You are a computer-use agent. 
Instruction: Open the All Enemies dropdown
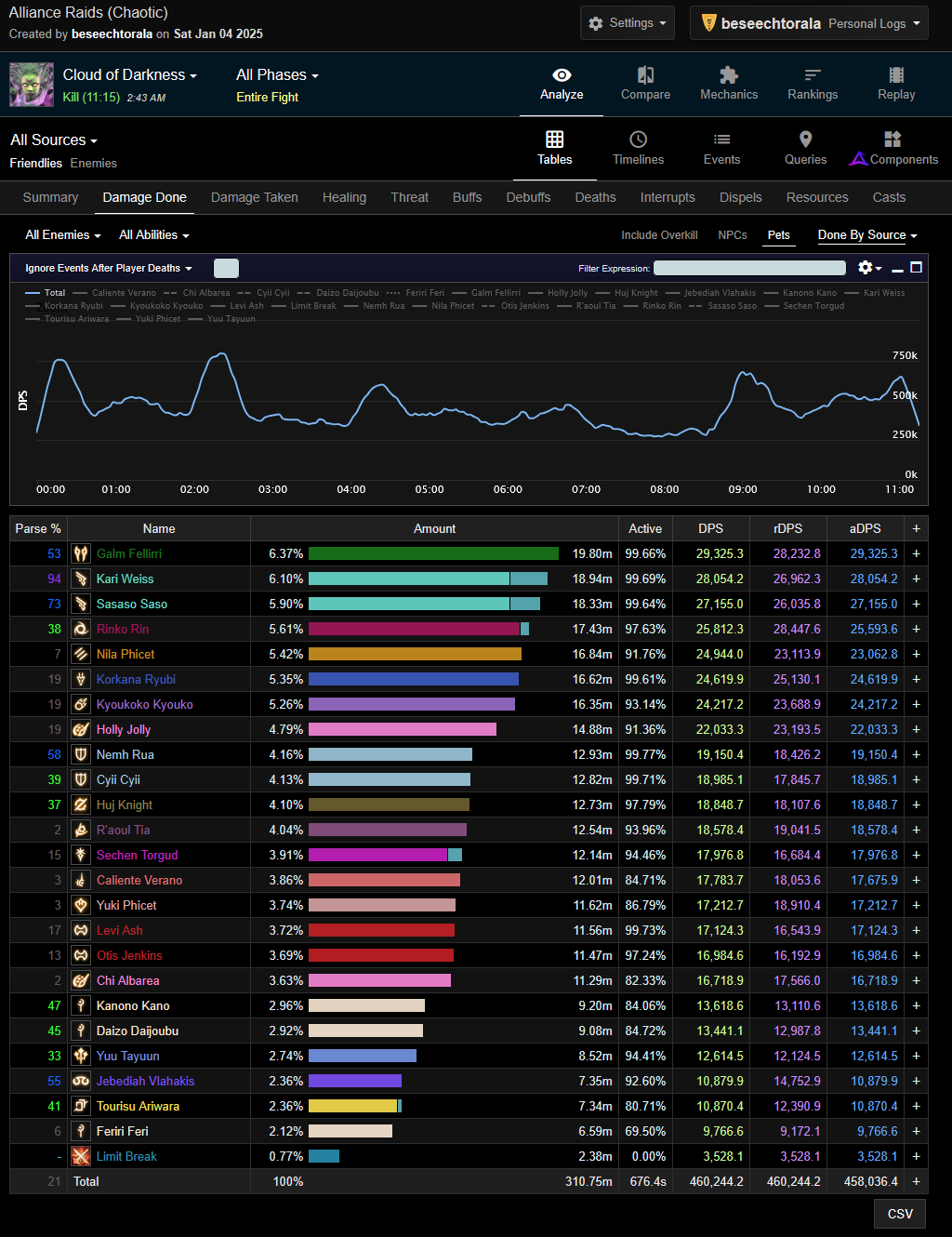(x=63, y=235)
